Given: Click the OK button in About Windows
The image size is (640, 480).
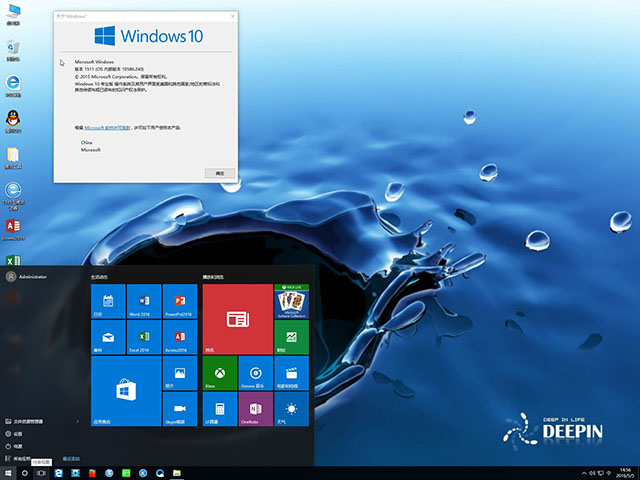Looking at the screenshot, I should 219,173.
